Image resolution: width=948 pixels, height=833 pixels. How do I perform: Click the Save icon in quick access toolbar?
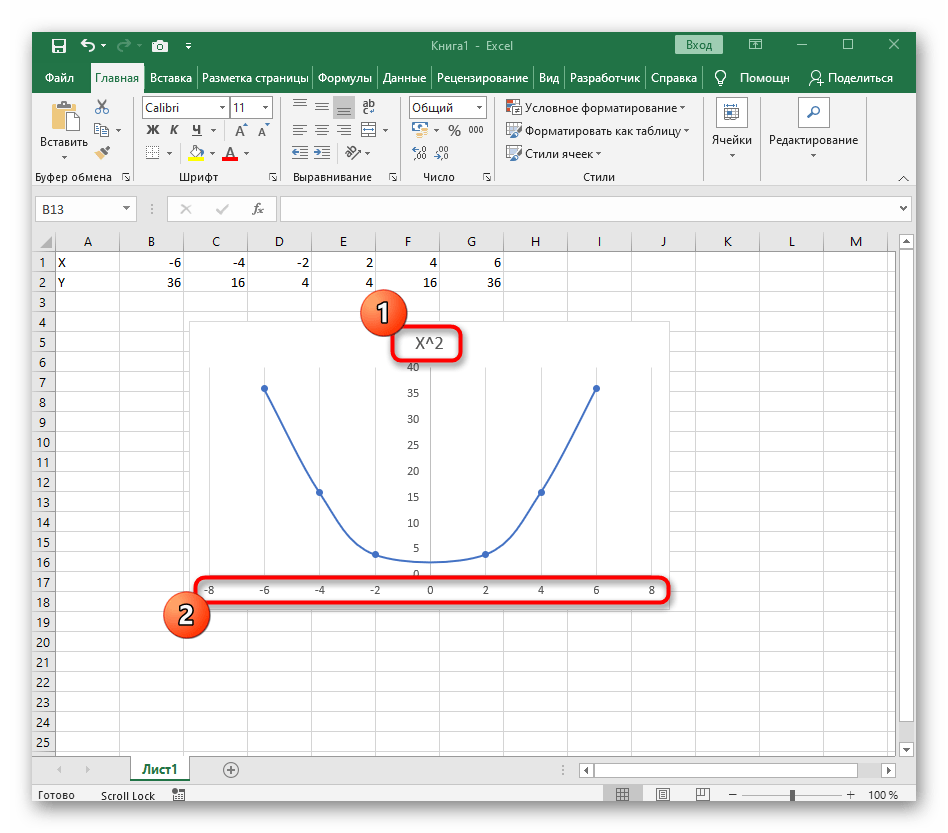coord(59,46)
